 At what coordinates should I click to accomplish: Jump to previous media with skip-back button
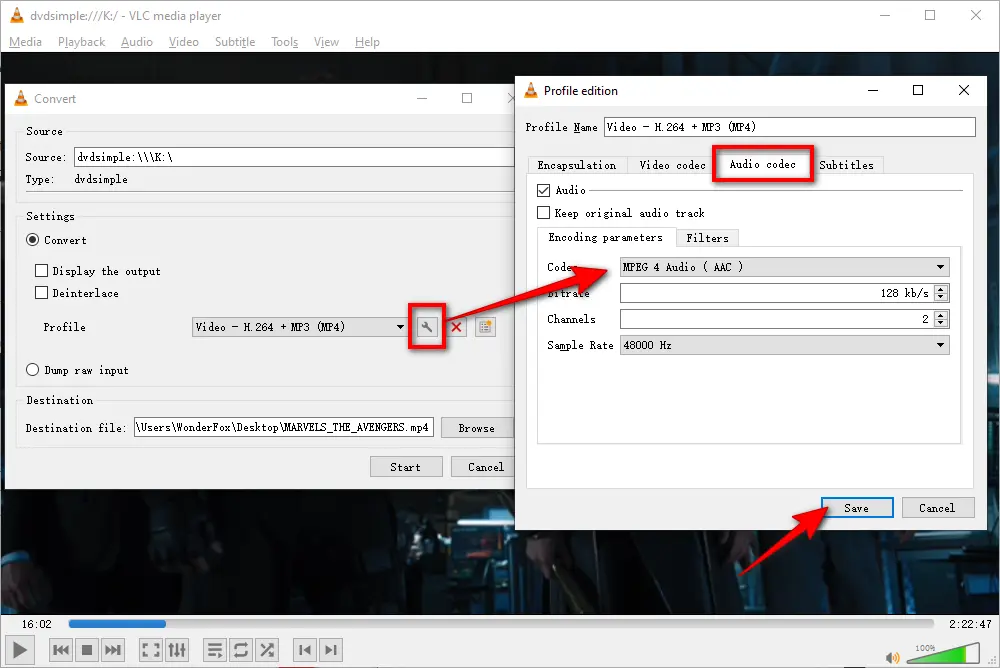[61, 650]
